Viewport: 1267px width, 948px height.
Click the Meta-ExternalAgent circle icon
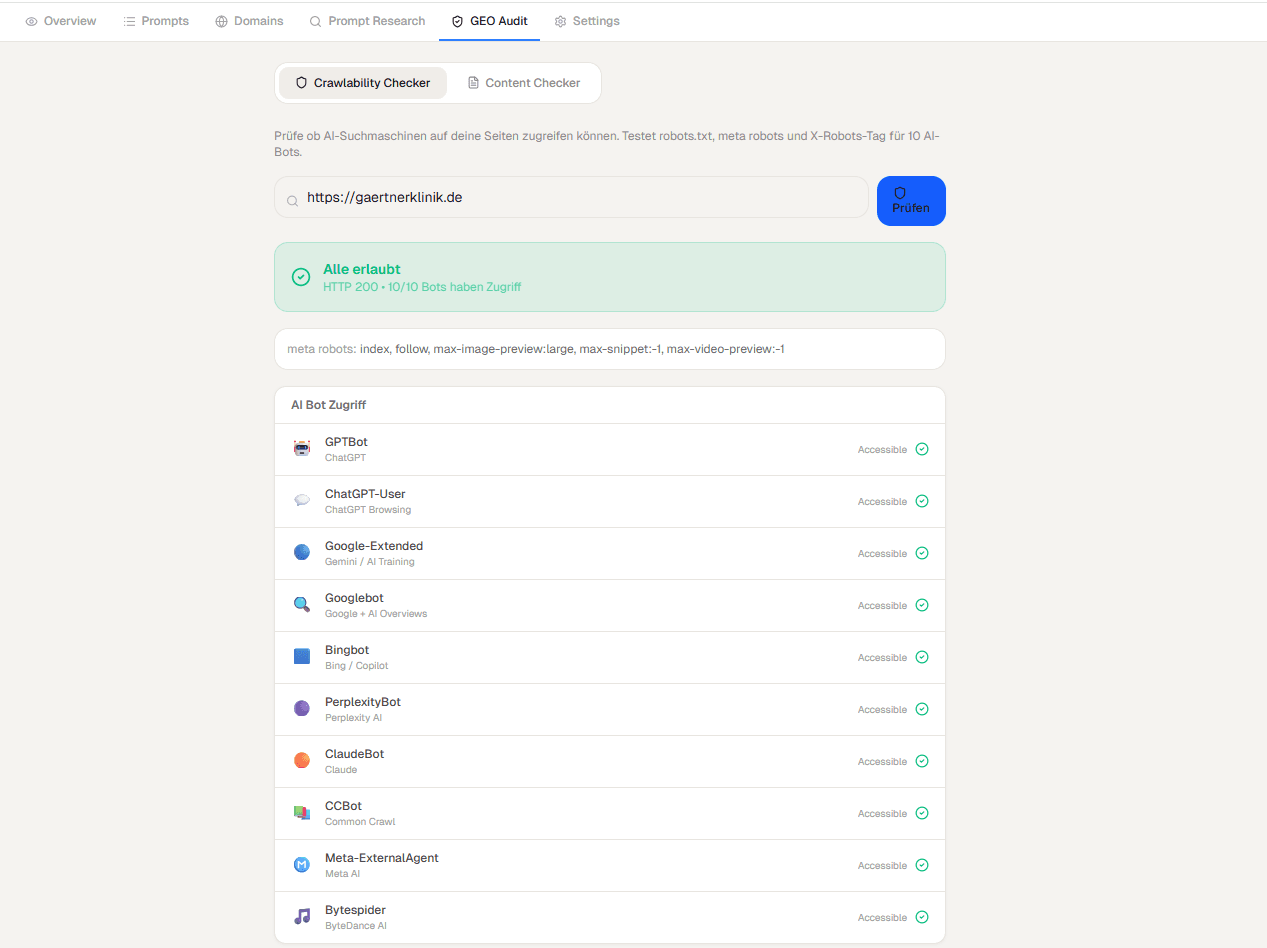pos(302,864)
